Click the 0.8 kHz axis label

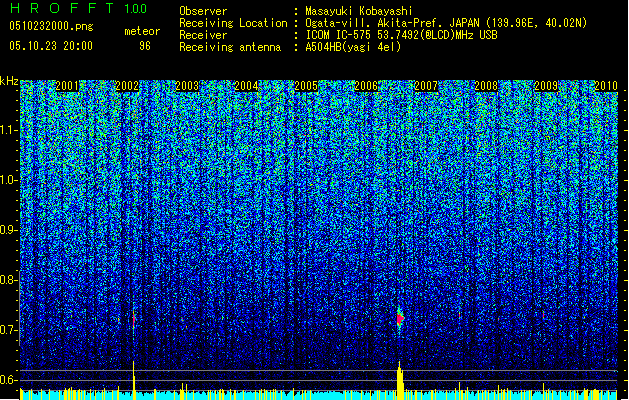point(9,280)
